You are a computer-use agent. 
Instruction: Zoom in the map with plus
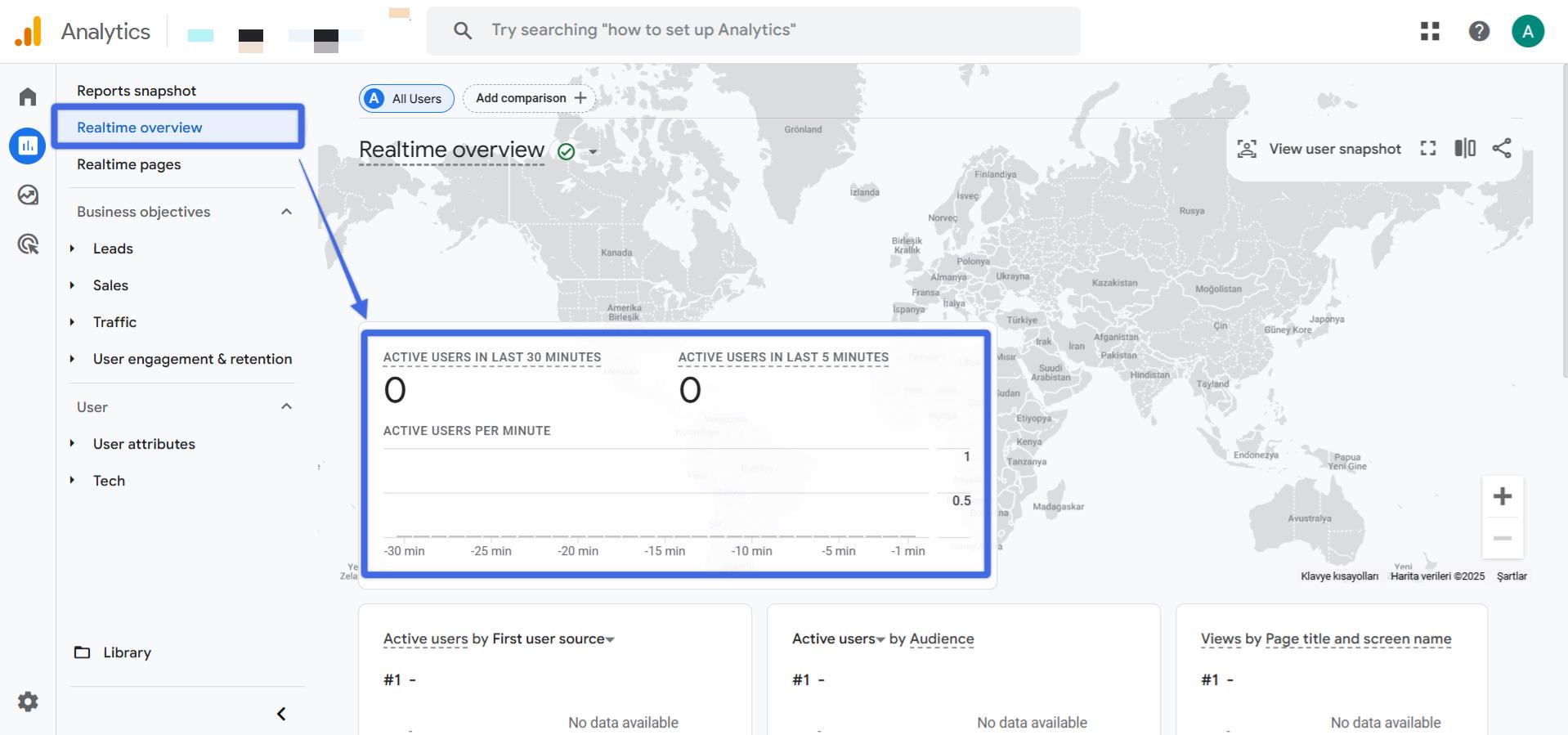[x=1503, y=496]
